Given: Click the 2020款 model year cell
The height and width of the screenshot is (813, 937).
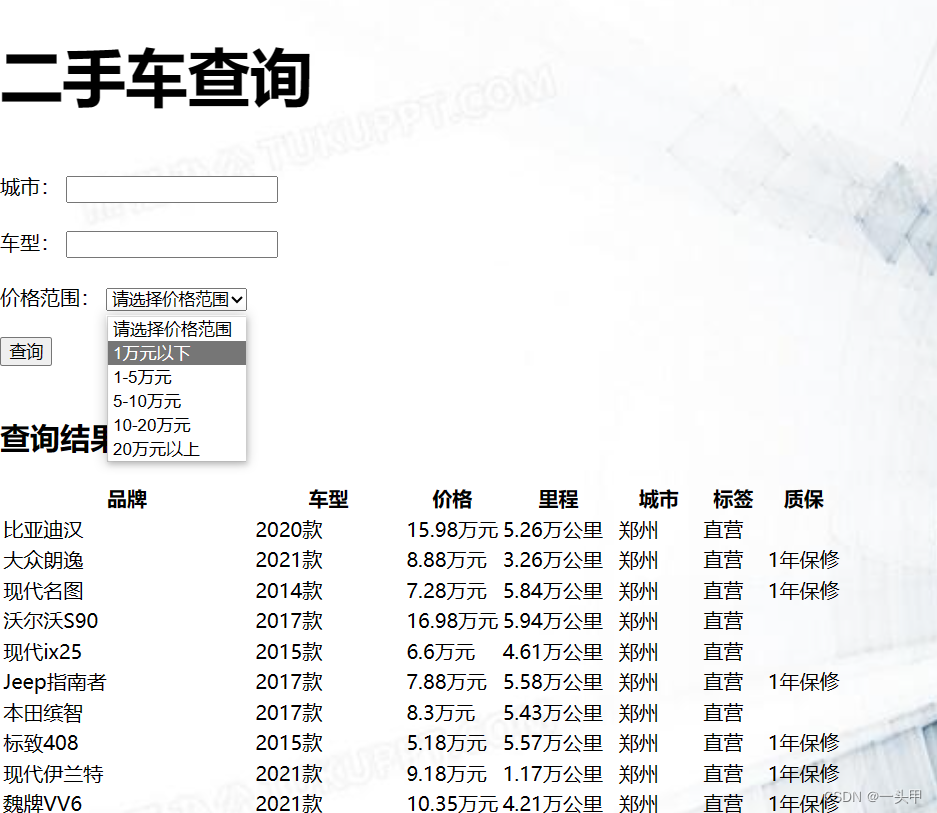Looking at the screenshot, I should pyautogui.click(x=289, y=530).
